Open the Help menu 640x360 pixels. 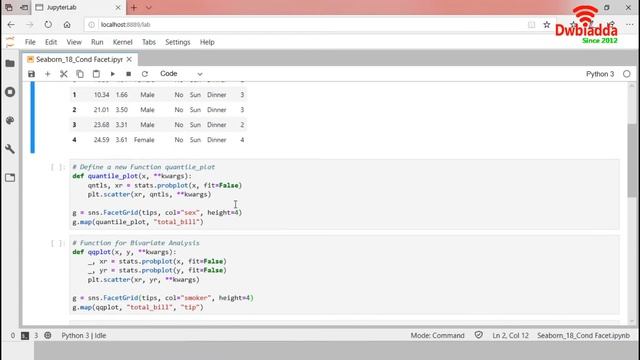(207, 42)
